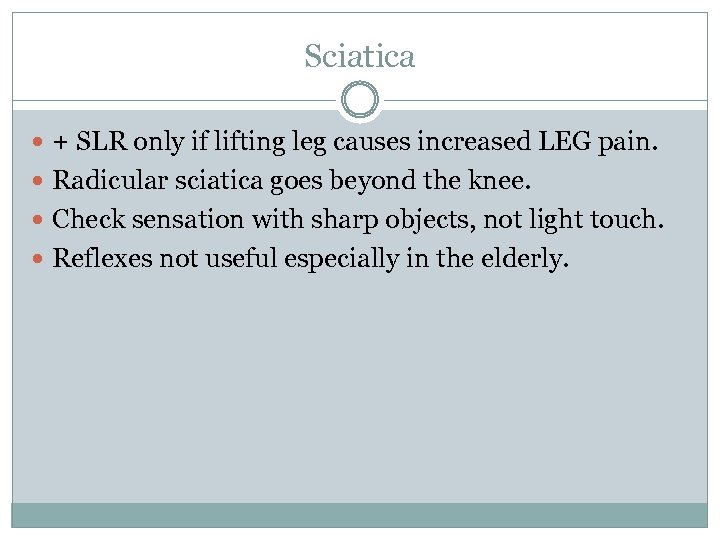
Task: Click the dark teal footer bar
Action: click(360, 514)
